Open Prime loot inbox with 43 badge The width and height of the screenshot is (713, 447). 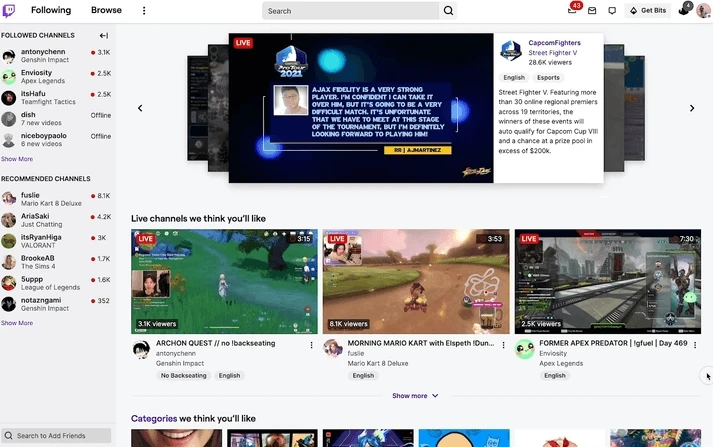click(x=572, y=10)
